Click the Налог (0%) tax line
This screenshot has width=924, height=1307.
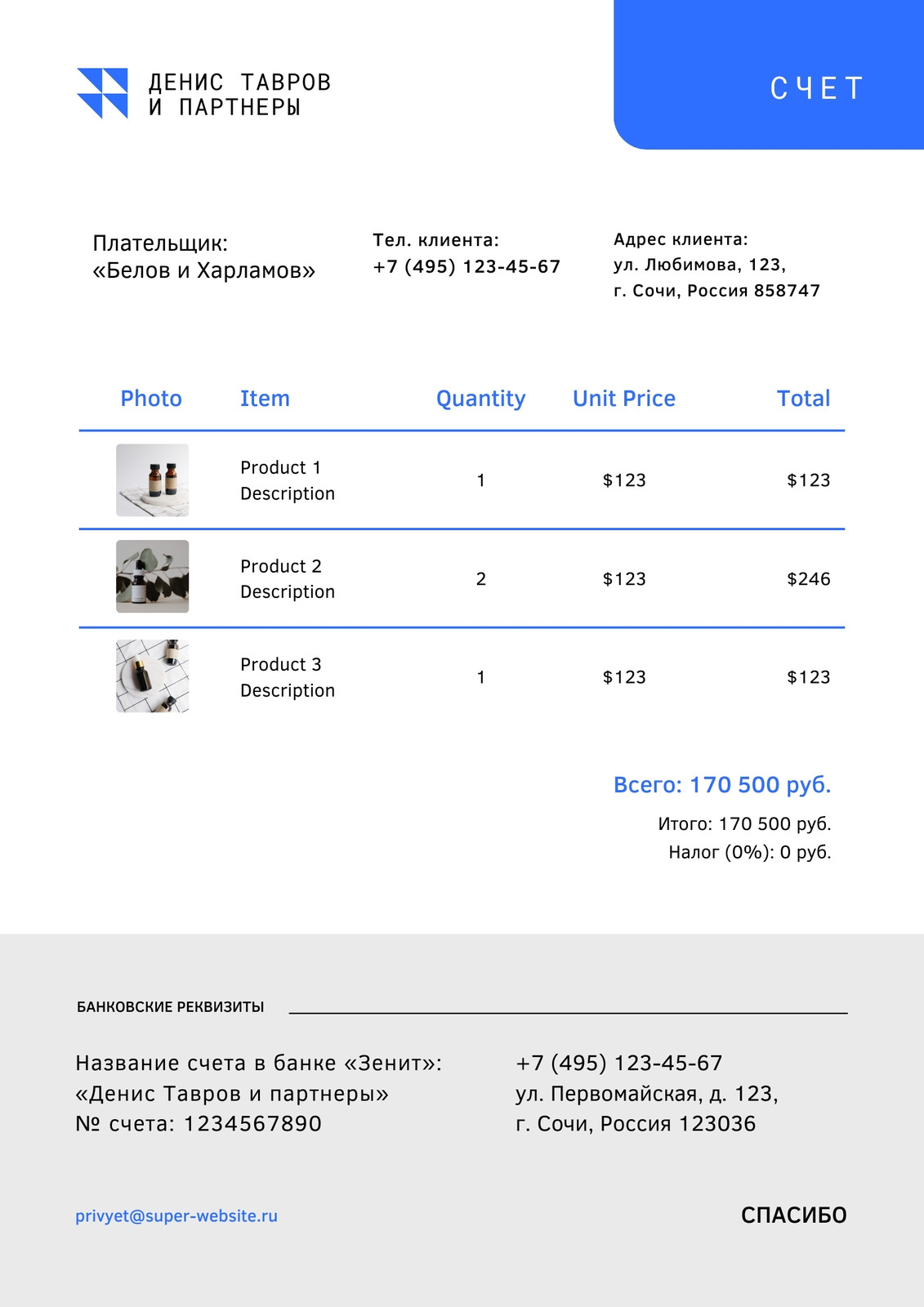coord(750,852)
